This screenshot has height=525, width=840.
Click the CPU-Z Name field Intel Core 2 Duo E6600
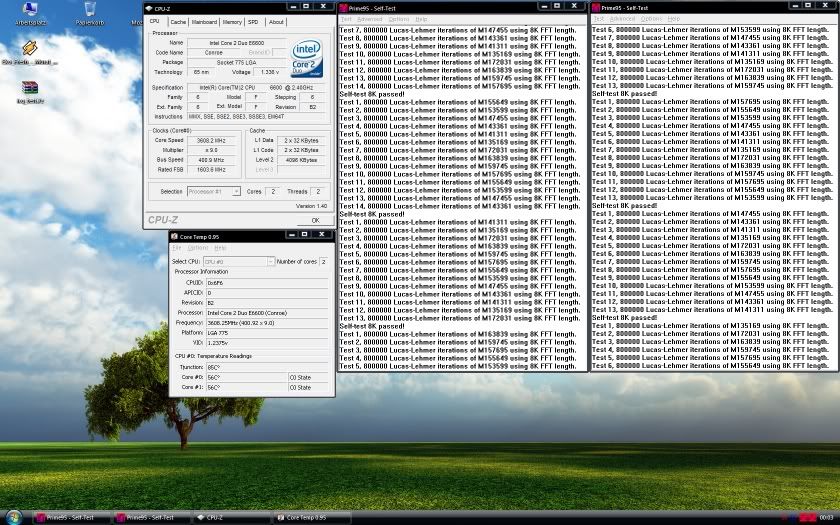click(236, 43)
